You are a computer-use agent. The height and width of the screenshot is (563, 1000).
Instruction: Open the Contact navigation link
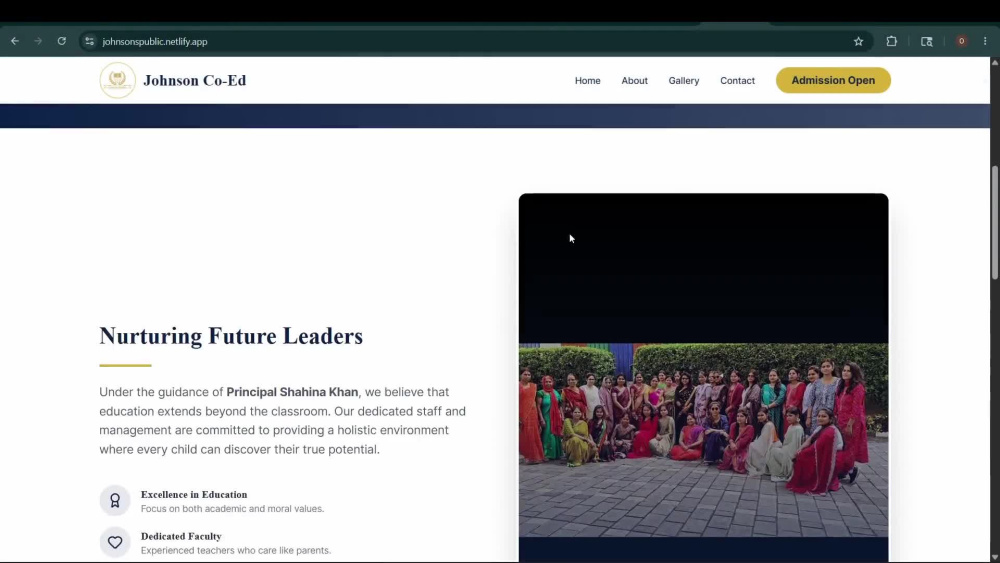point(737,80)
